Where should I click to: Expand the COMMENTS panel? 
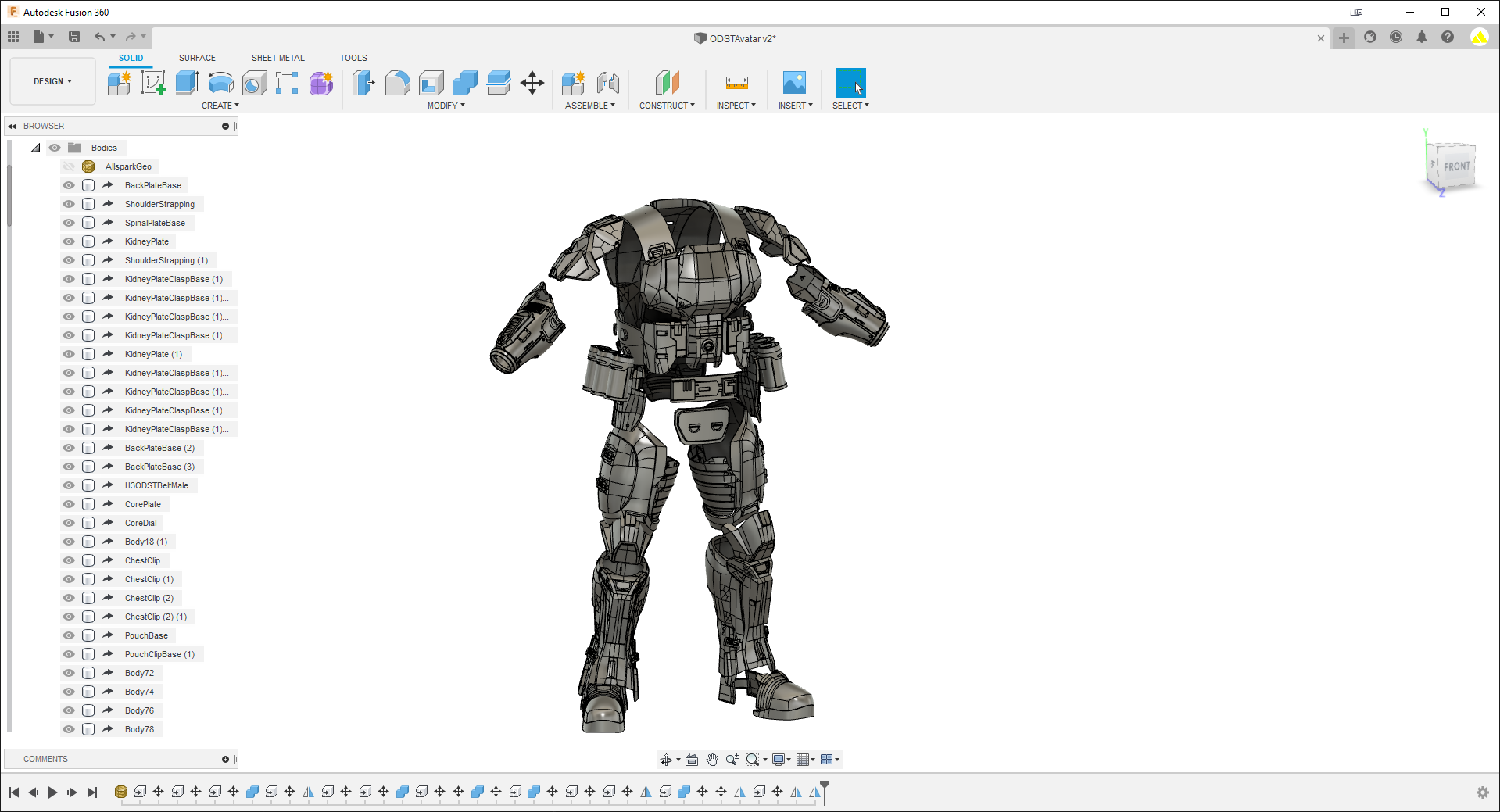point(225,759)
